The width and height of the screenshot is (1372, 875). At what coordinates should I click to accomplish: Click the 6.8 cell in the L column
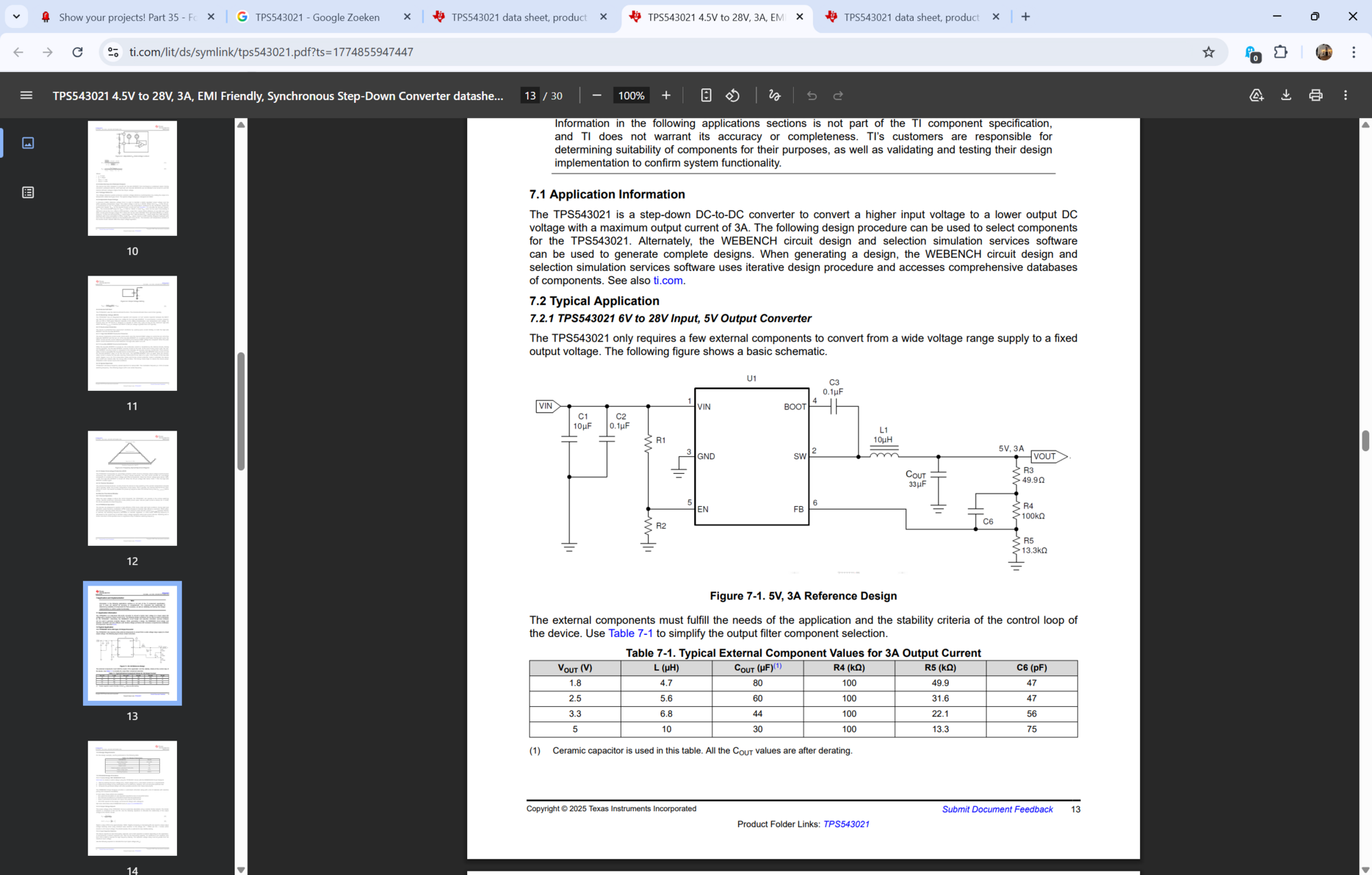pyautogui.click(x=666, y=714)
